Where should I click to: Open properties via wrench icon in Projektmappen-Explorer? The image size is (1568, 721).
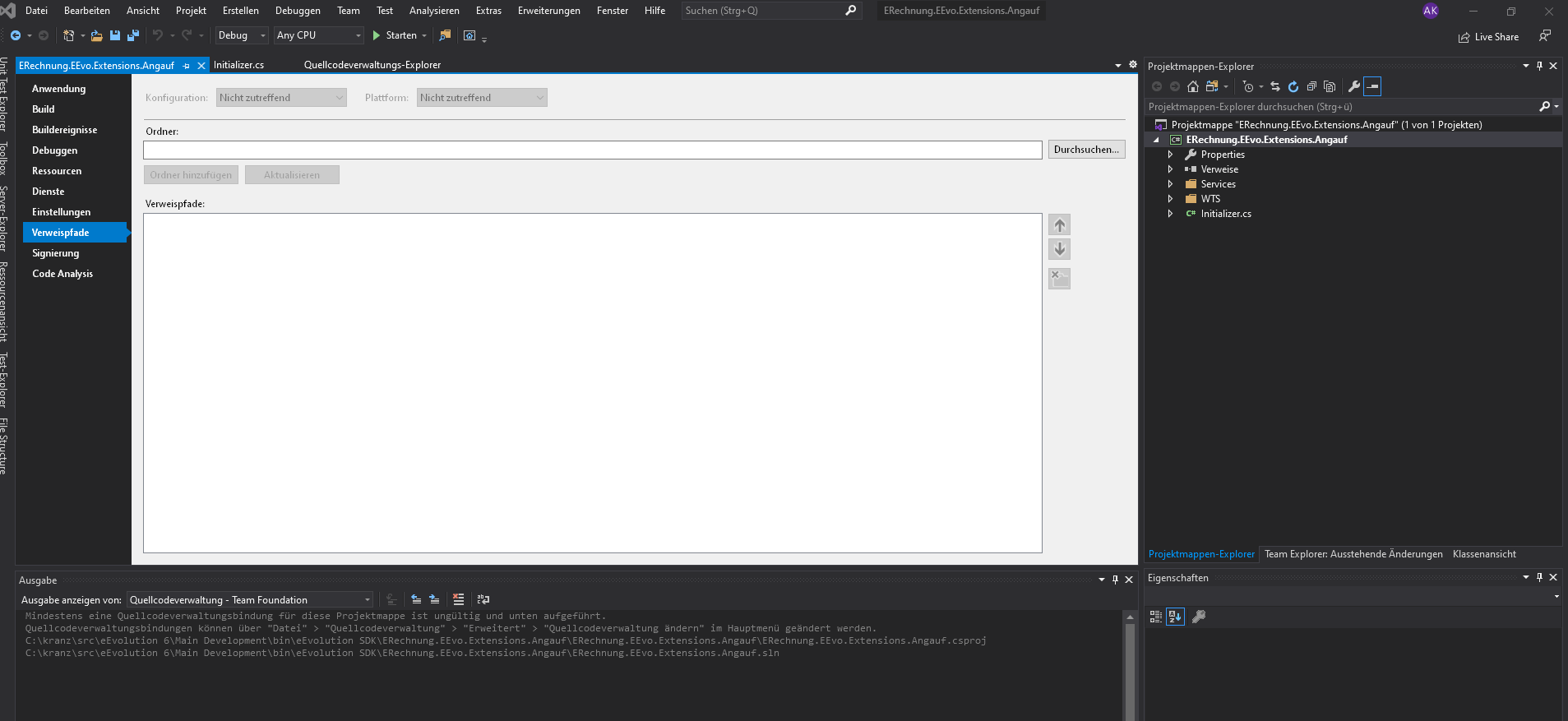point(1354,86)
